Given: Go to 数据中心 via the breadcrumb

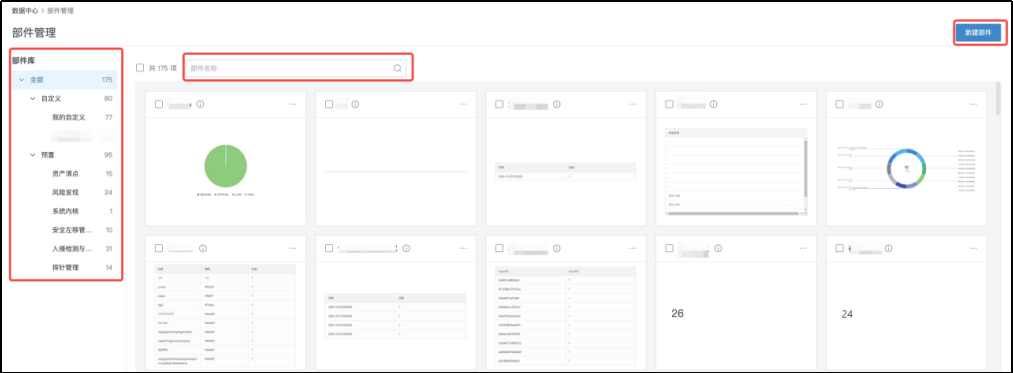Looking at the screenshot, I should (x=25, y=11).
